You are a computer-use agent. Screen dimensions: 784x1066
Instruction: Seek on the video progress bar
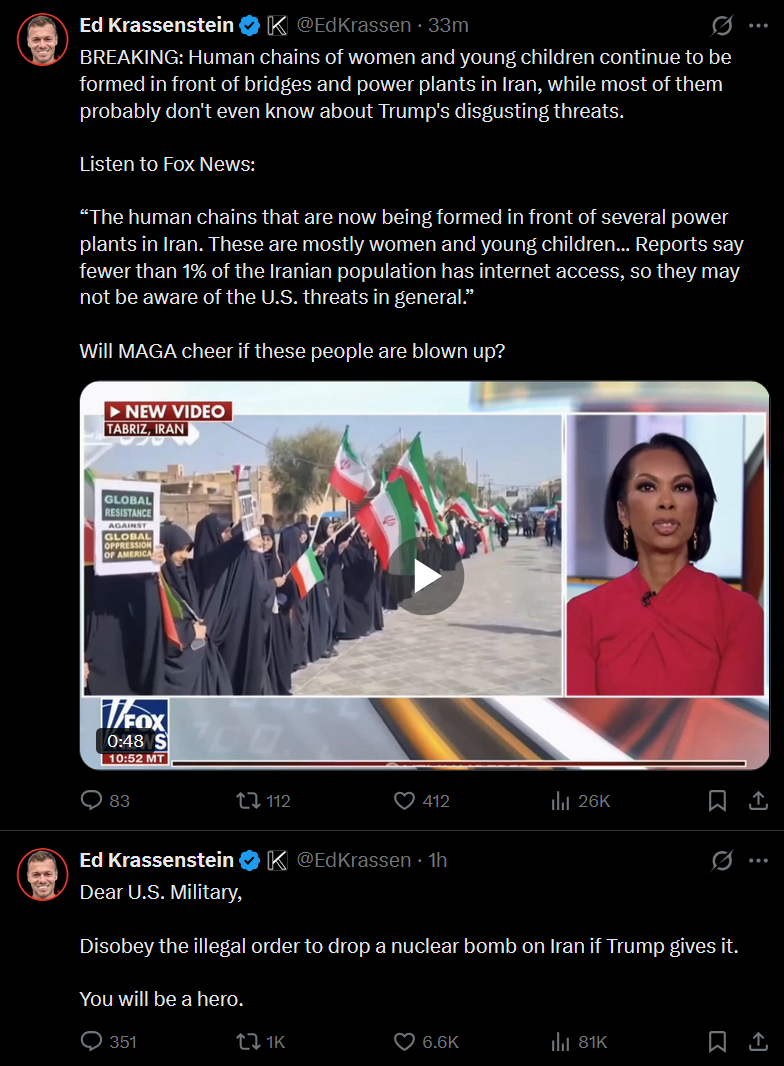pos(459,763)
